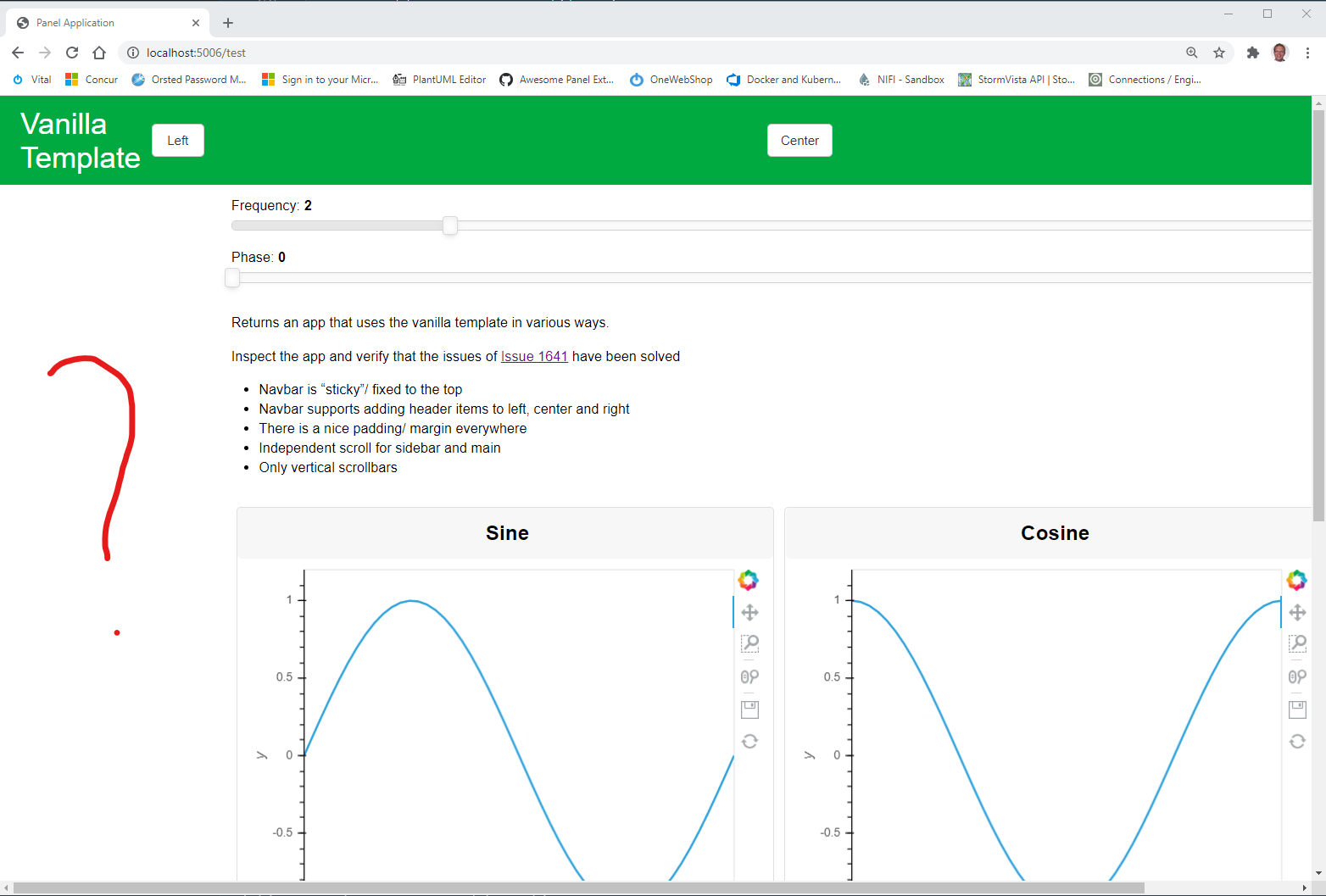Screen dimensions: 1326x896
Task: Bookmark the page using the star icon
Action: [x=1219, y=52]
